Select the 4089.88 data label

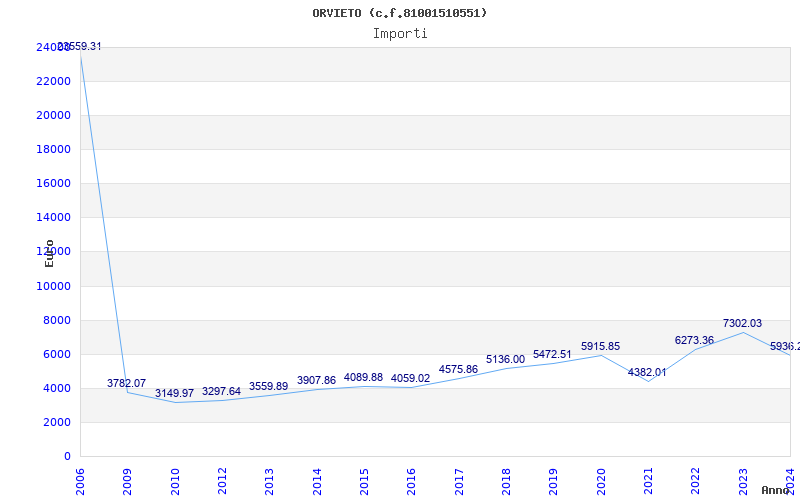coord(363,378)
